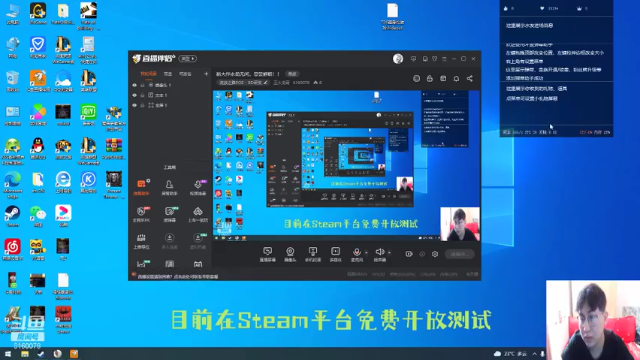Click the start streaming button
Screen dimensions: 640x360
[x=460, y=254]
